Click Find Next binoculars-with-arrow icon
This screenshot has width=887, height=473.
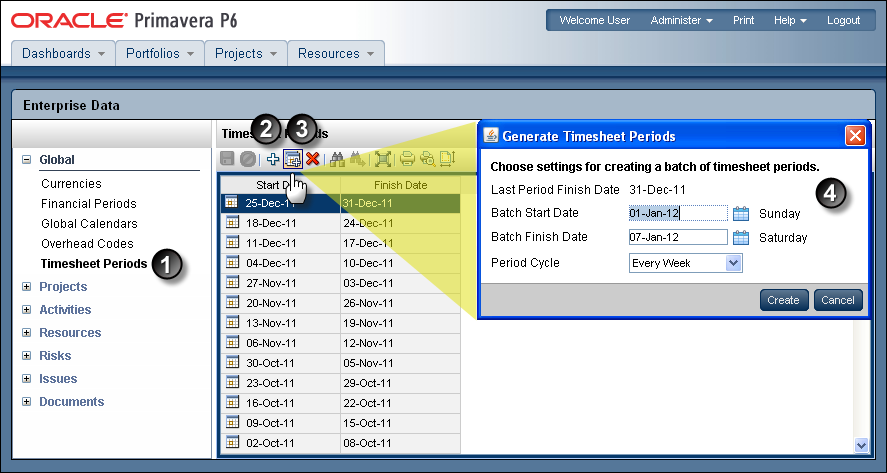tap(357, 160)
